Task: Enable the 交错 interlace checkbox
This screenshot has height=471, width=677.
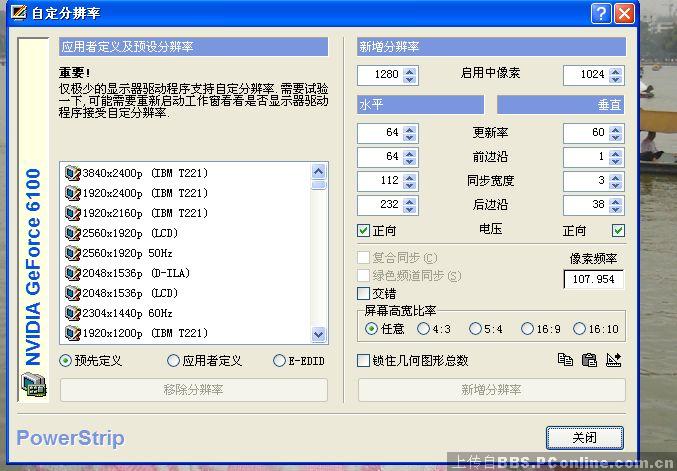Action: point(364,294)
